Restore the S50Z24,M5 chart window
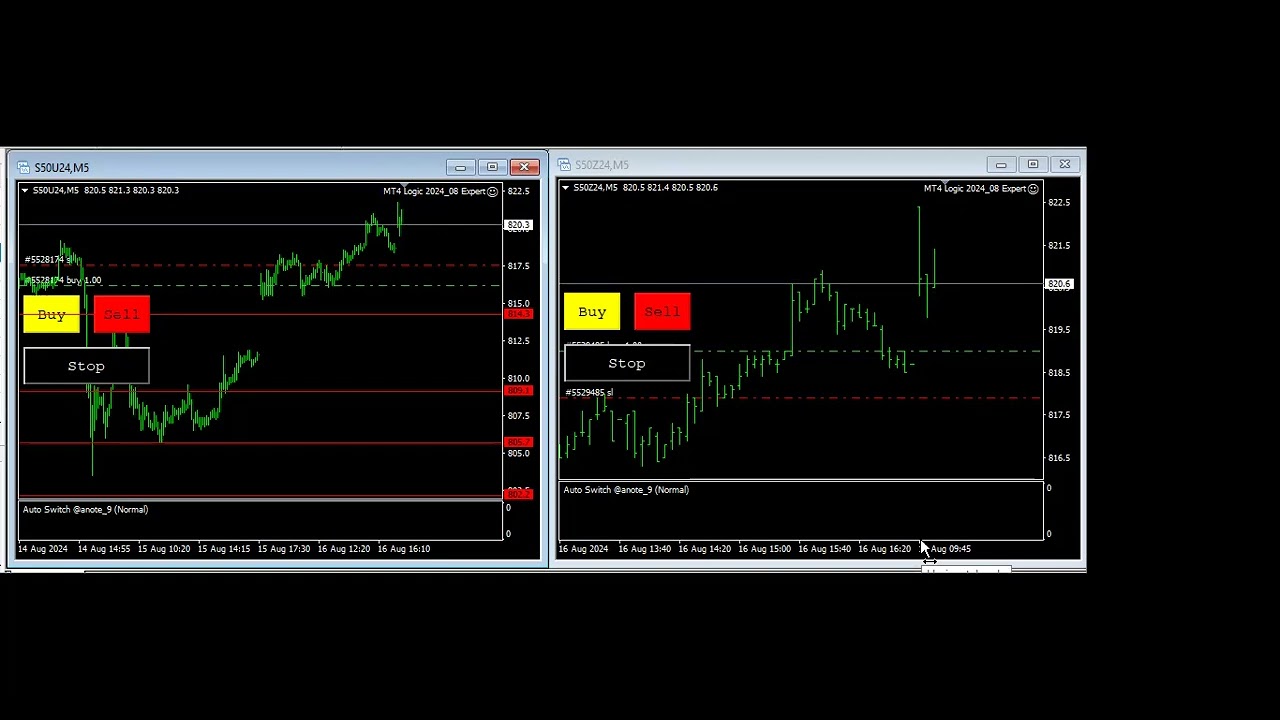Screen dimensions: 1280x720 point(1033,164)
